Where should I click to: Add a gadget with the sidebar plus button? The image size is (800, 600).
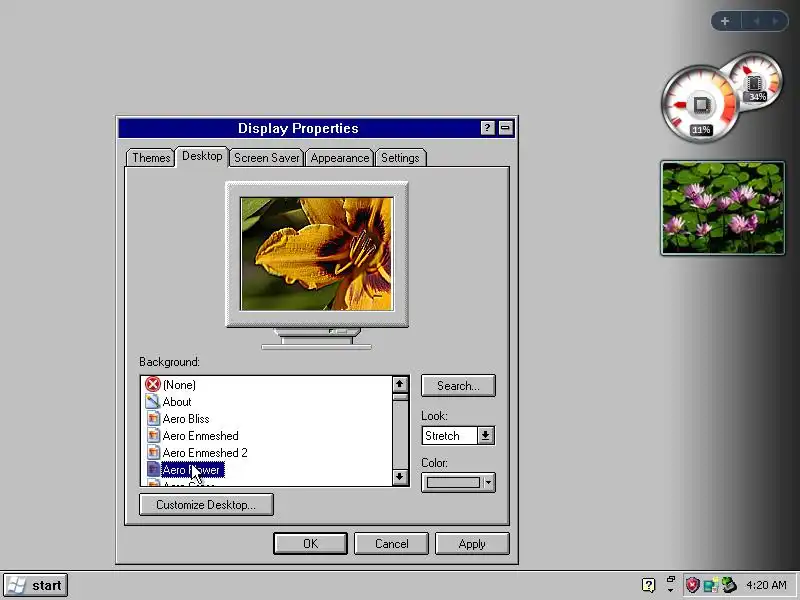pyautogui.click(x=725, y=21)
